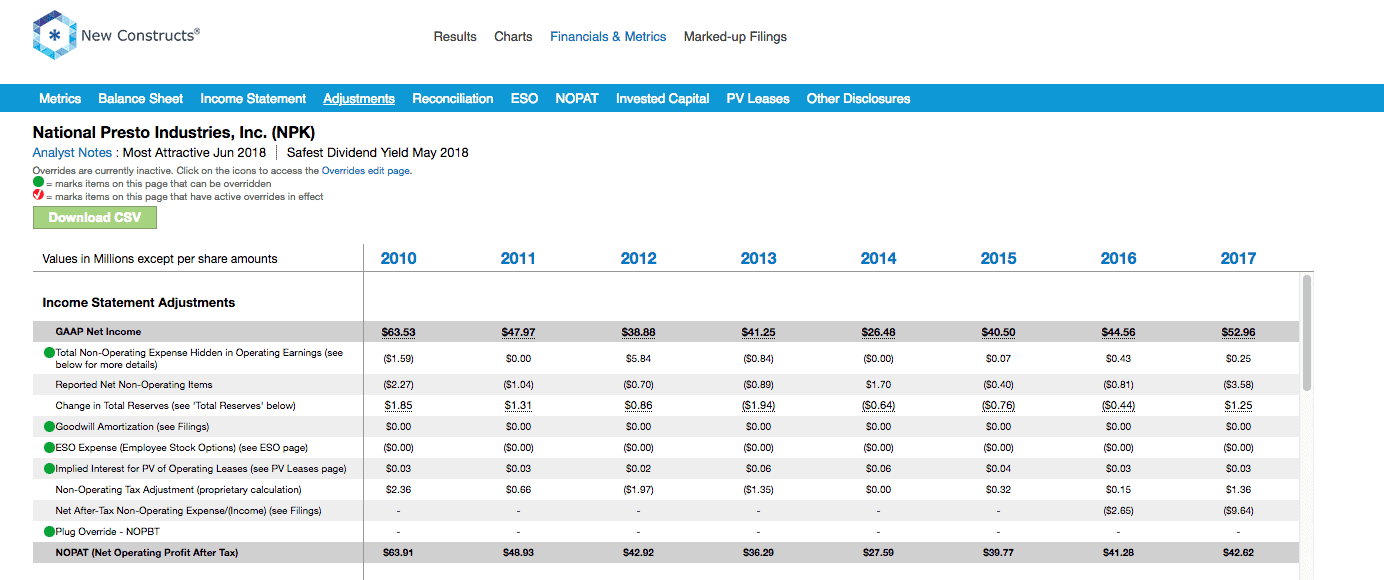Select the Adjustments sub-tab
Viewport: 1384px width, 580px height.
[359, 98]
